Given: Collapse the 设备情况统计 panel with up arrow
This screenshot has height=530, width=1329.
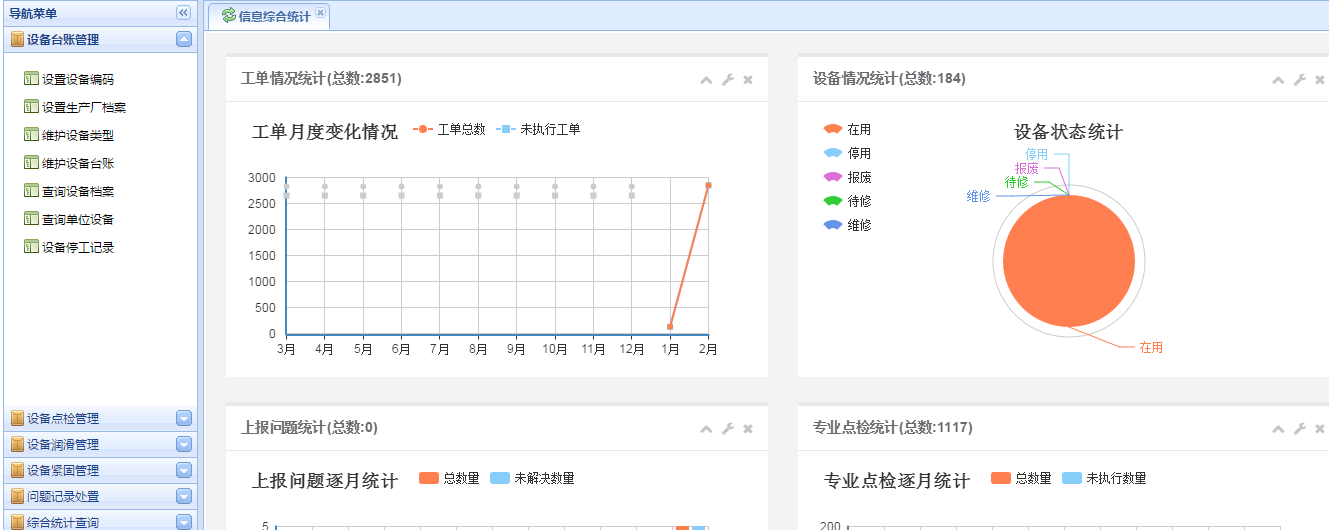Looking at the screenshot, I should coord(1278,80).
